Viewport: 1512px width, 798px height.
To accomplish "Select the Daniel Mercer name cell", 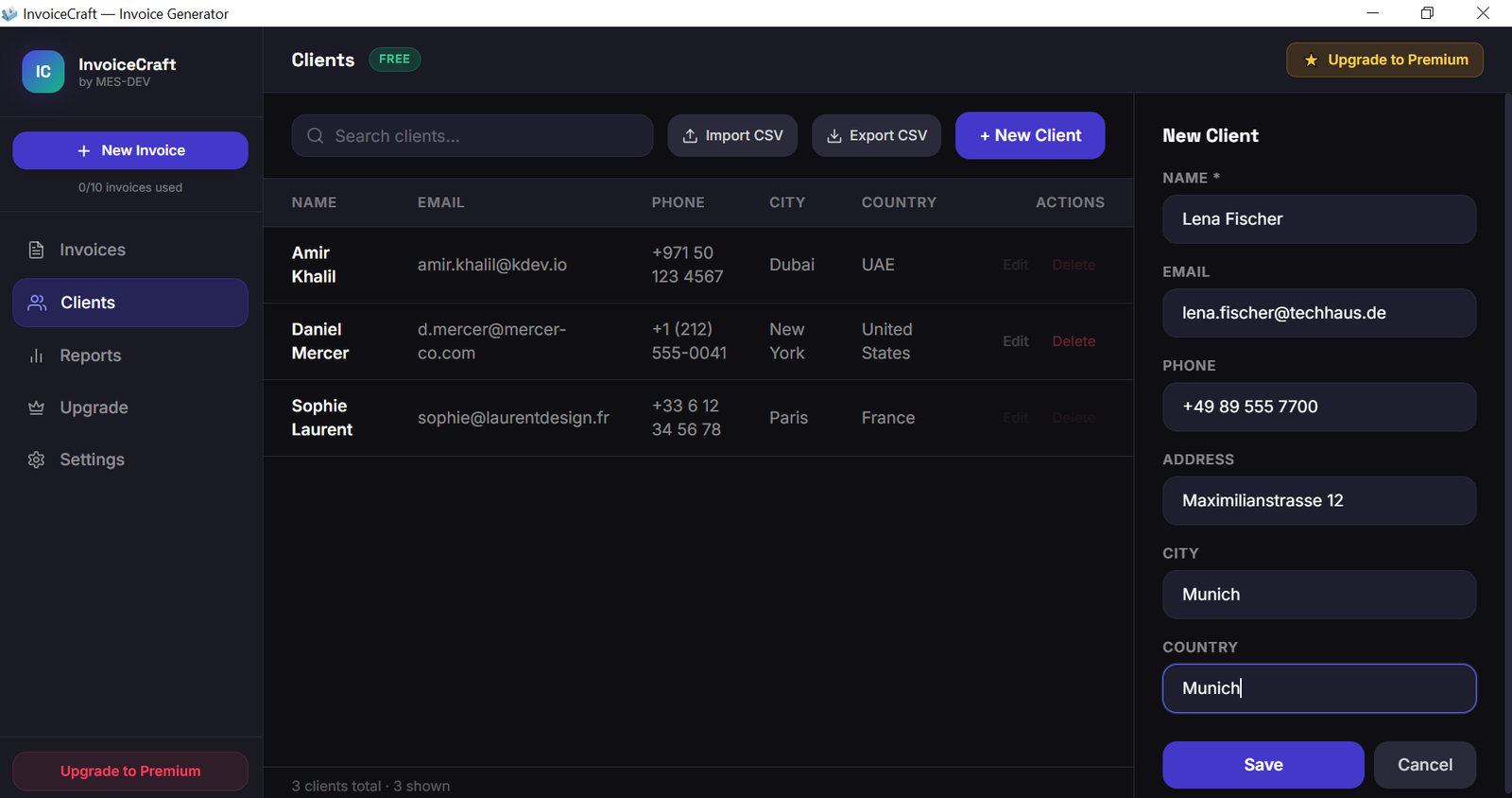I will pyautogui.click(x=320, y=341).
